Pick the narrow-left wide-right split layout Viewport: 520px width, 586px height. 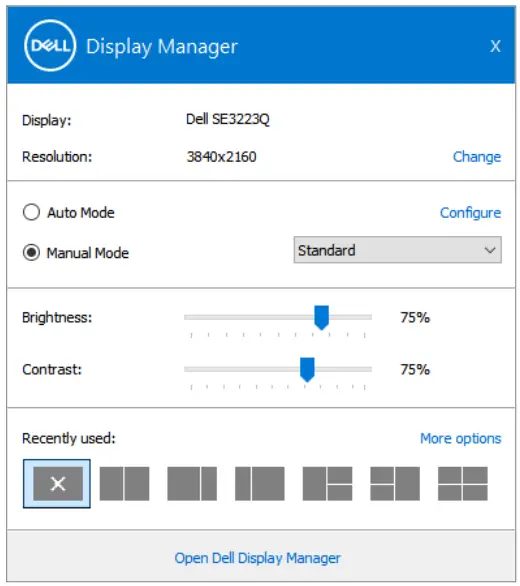[x=259, y=483]
